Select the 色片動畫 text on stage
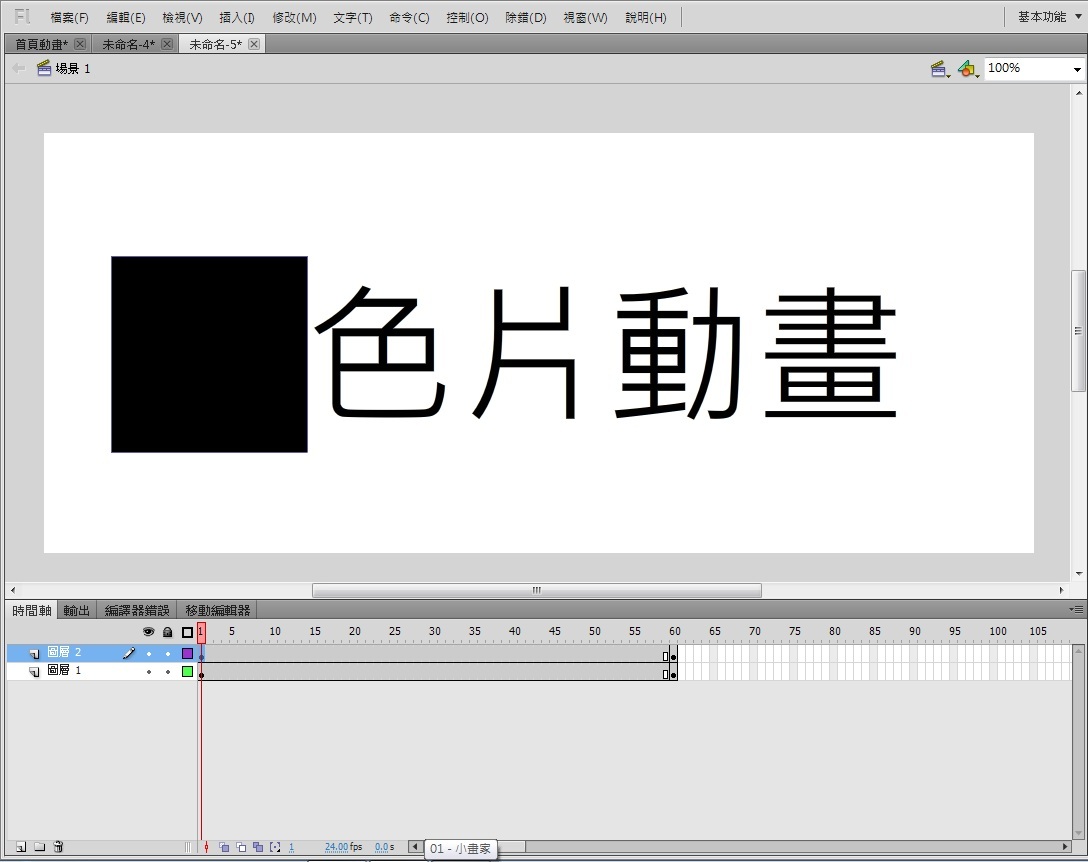1088x862 pixels. (605, 353)
